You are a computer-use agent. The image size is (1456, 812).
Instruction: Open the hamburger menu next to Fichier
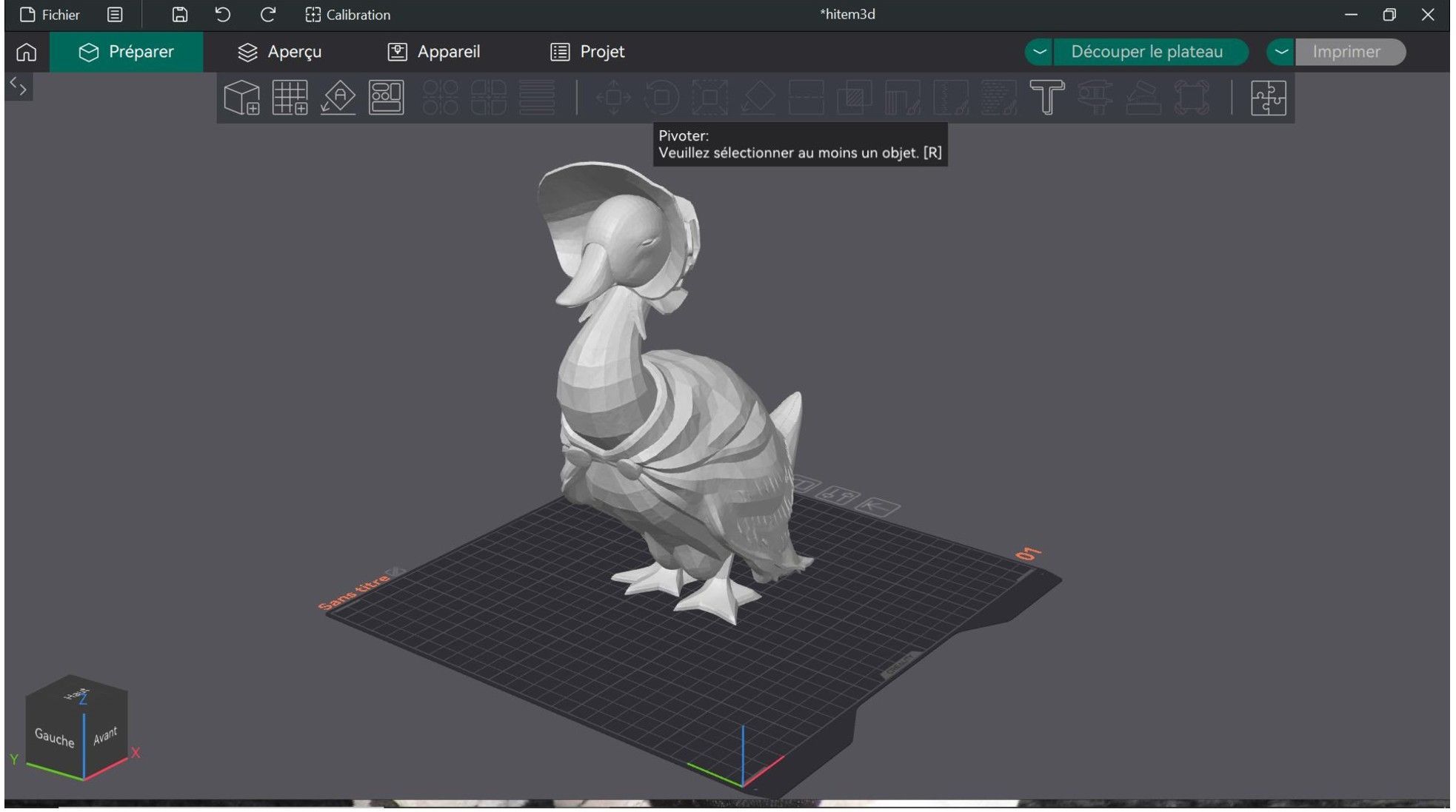(x=115, y=15)
